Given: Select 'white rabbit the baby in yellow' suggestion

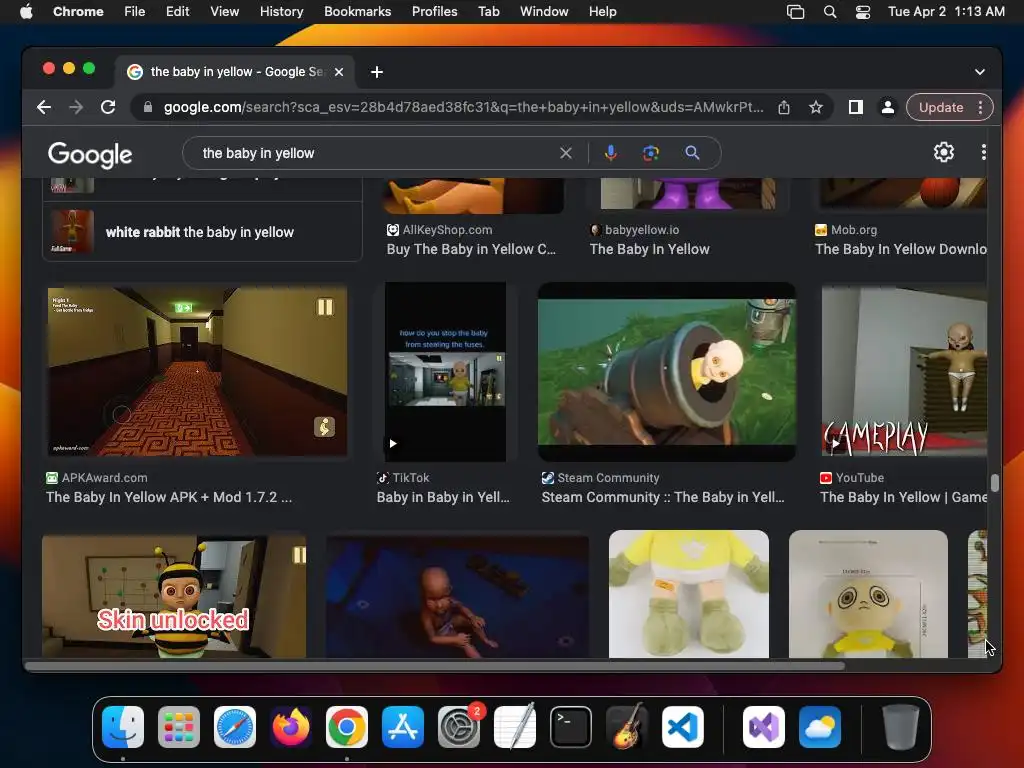Looking at the screenshot, I should point(202,232).
